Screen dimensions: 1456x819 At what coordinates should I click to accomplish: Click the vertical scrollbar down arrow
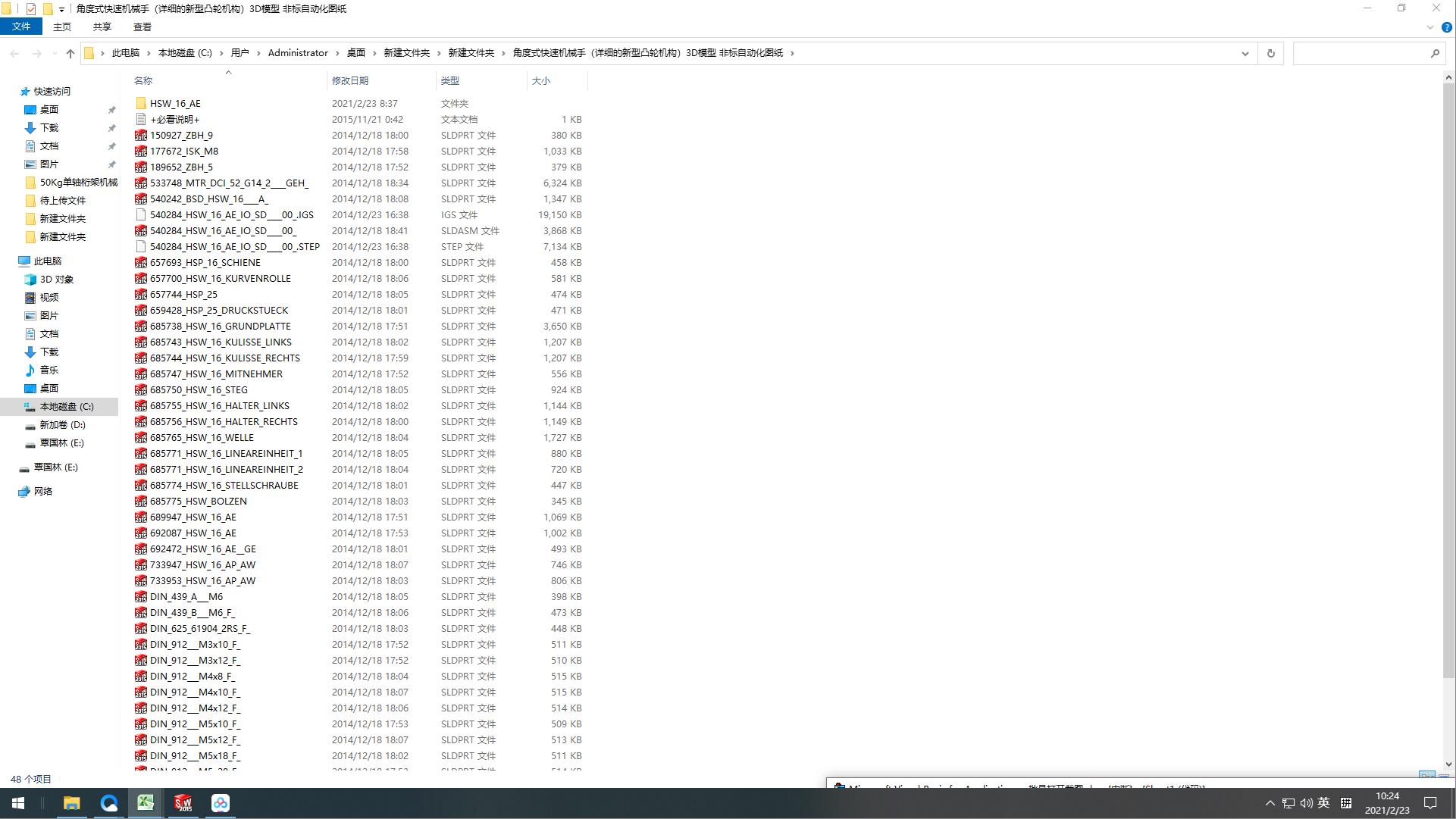tap(1448, 765)
